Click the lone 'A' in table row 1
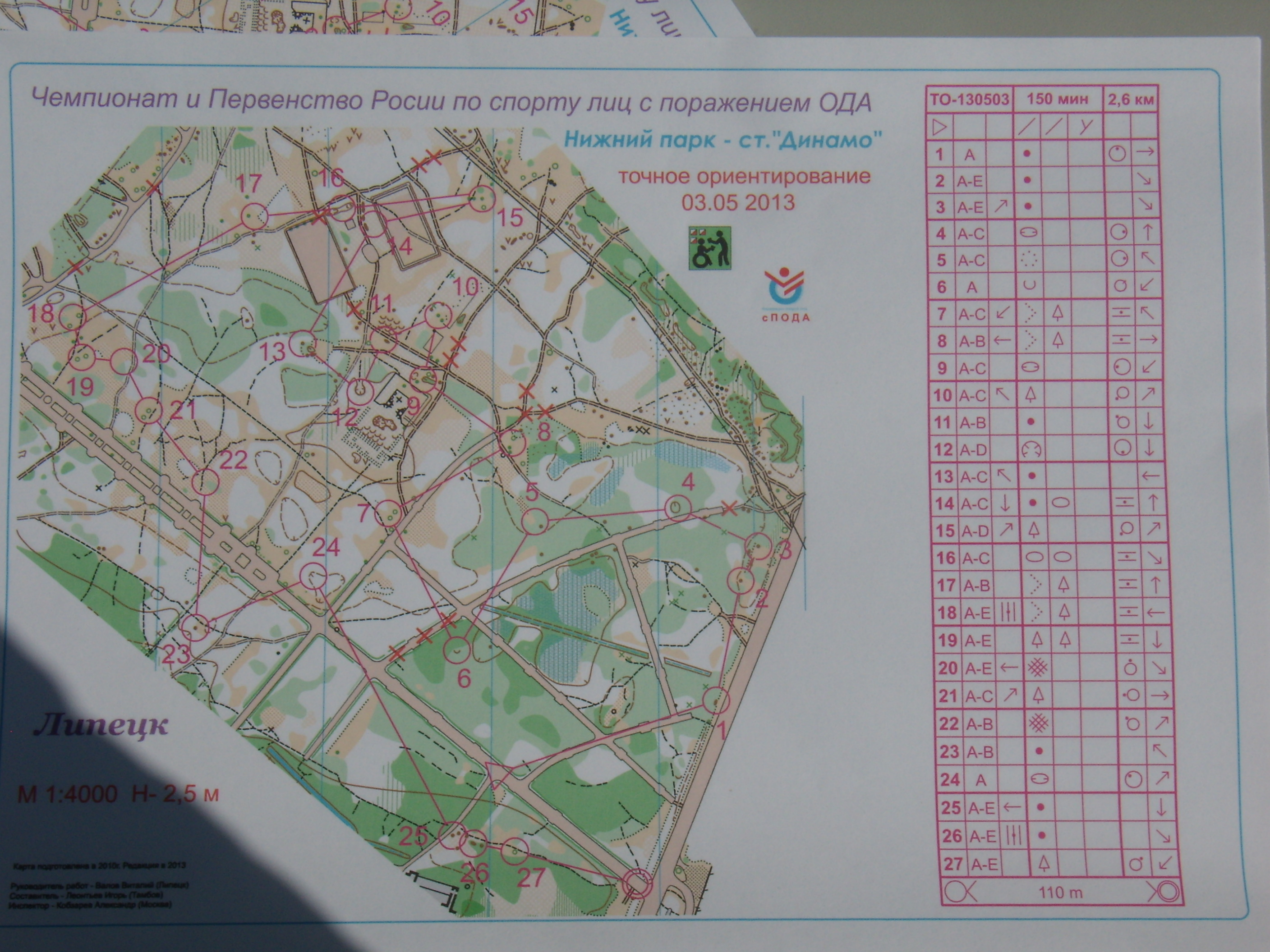Screen dimensions: 1270x952 [969, 155]
